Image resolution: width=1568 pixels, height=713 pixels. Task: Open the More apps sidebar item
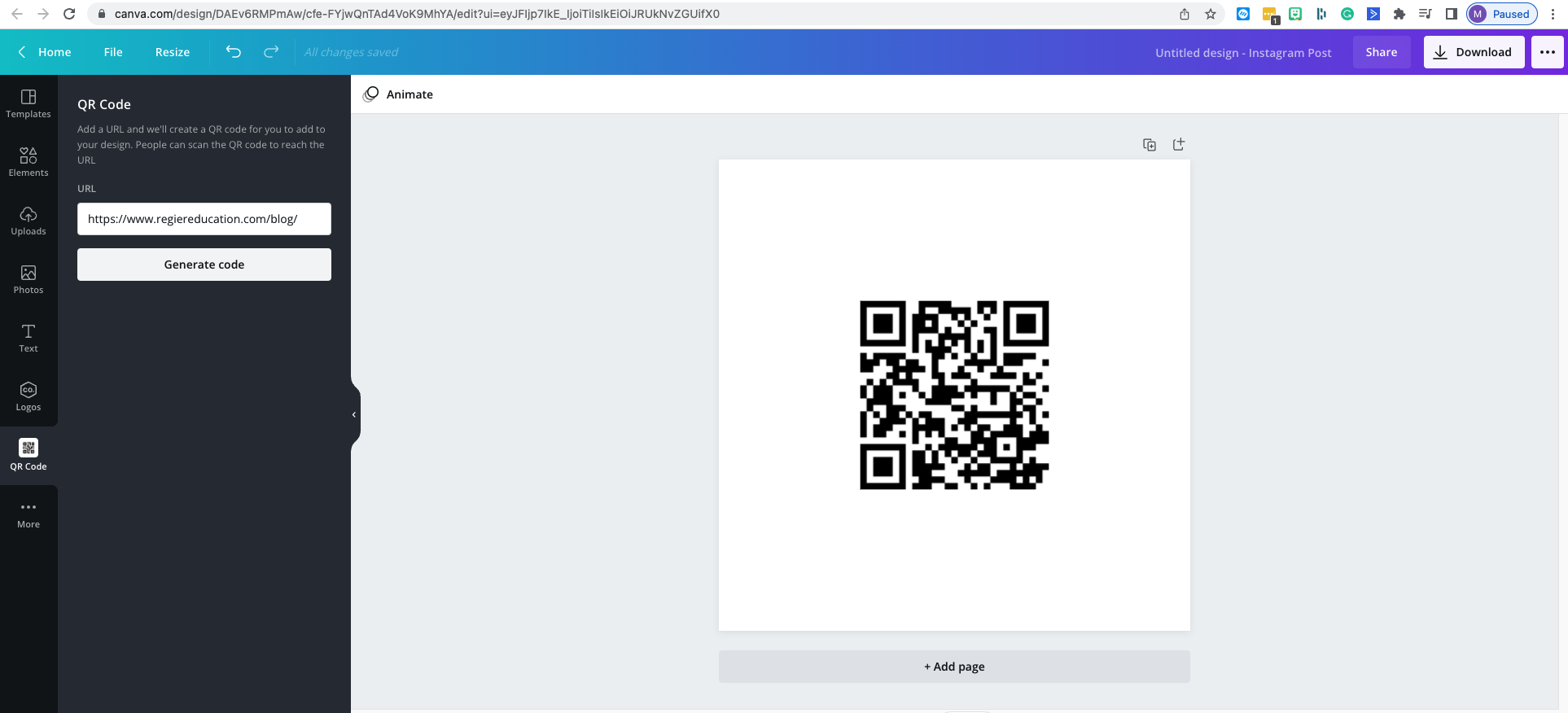pos(28,514)
